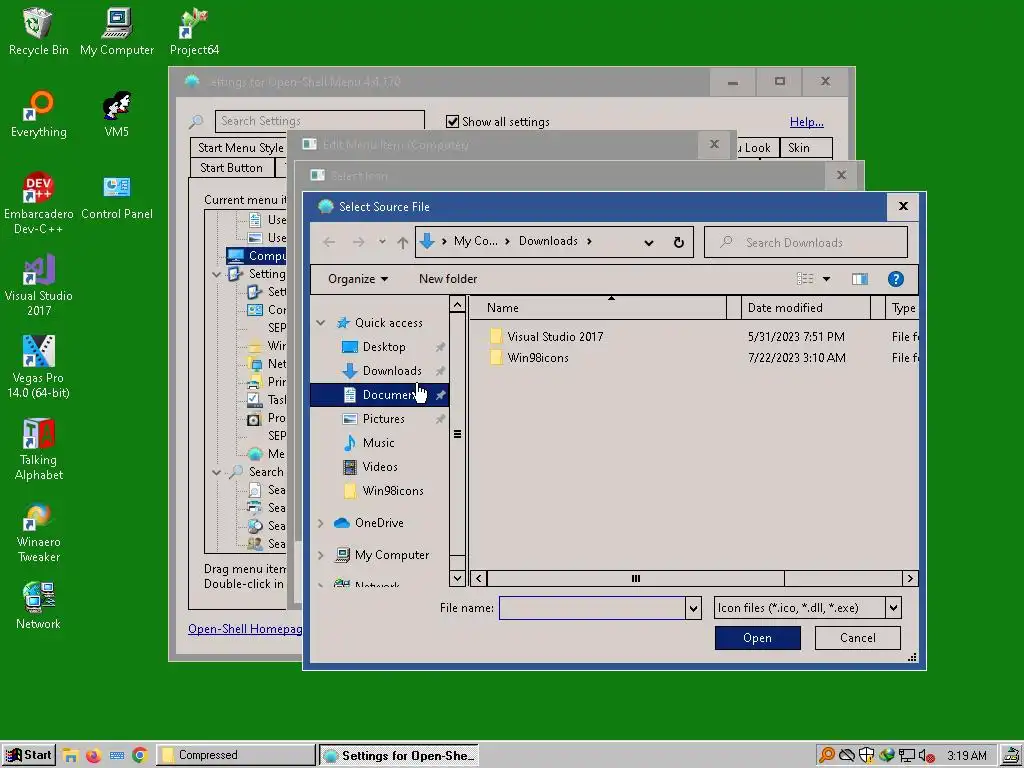Toggle the preview pane button

tap(859, 279)
